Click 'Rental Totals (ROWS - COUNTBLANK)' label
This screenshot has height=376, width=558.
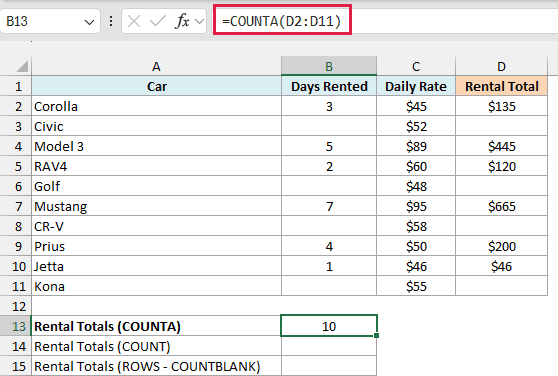tap(157, 366)
